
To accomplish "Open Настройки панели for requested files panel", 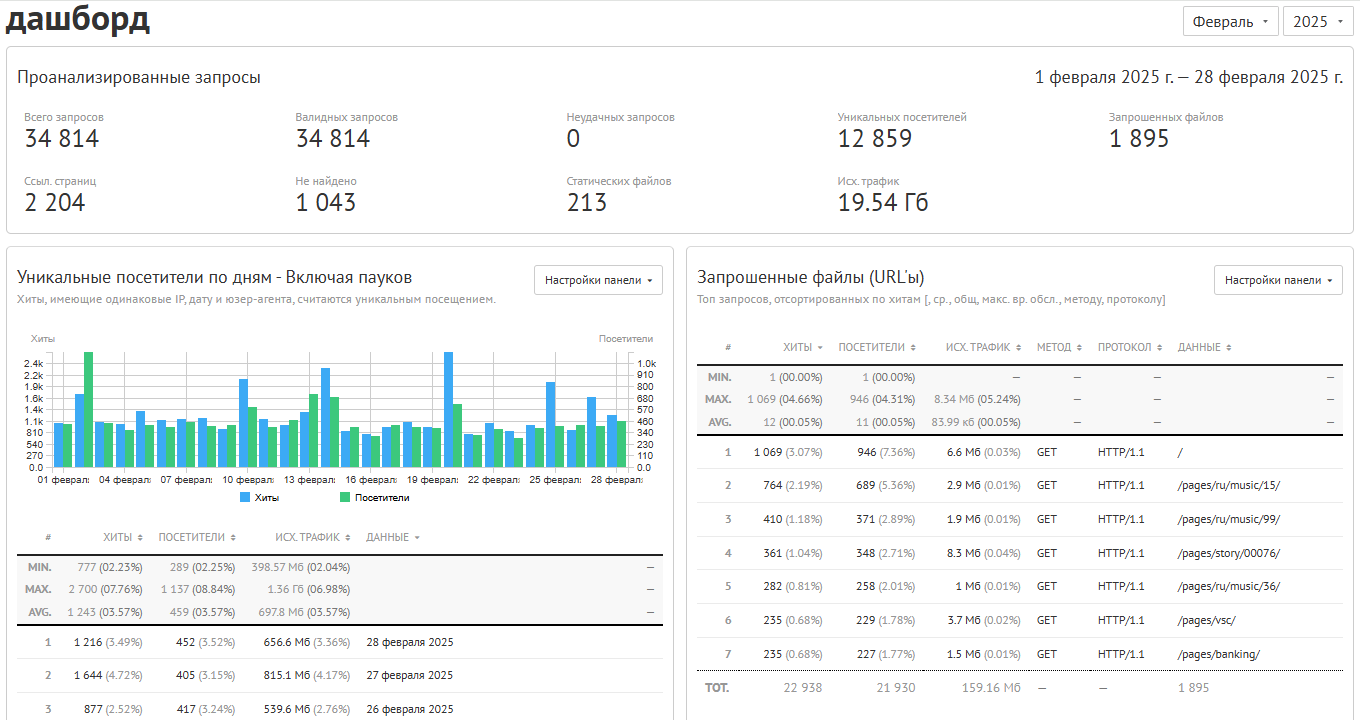I will coord(1279,280).
